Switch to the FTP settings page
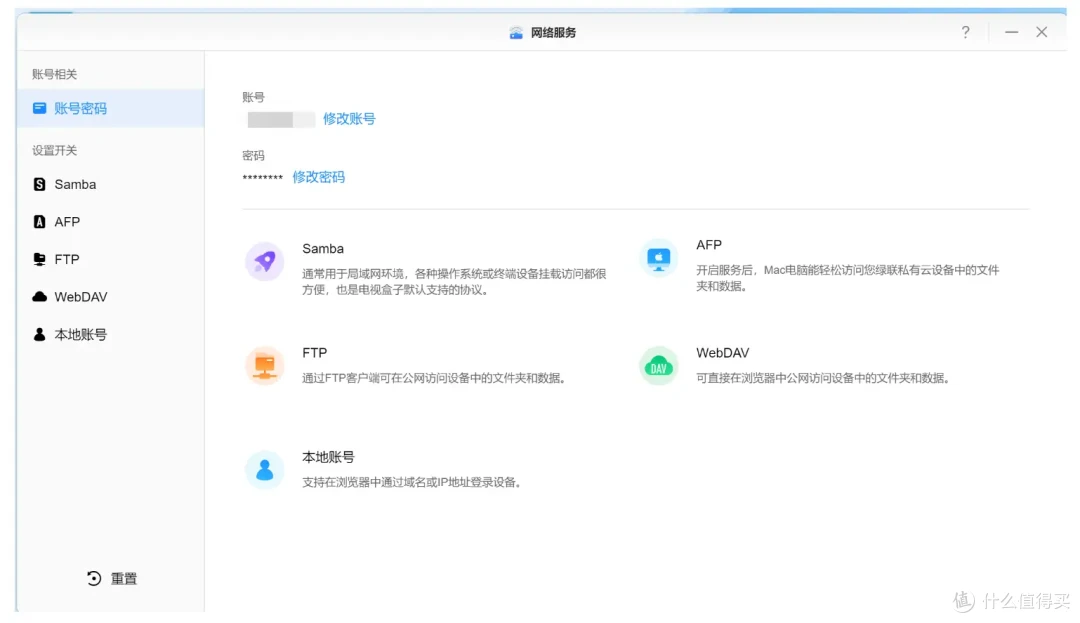The width and height of the screenshot is (1080, 623). pos(110,260)
